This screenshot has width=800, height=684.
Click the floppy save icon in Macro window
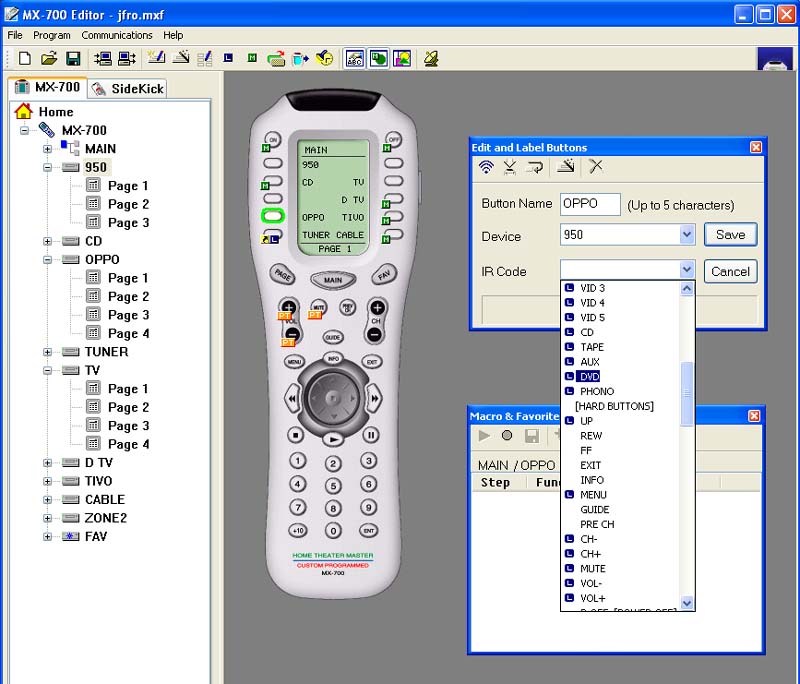[x=532, y=436]
